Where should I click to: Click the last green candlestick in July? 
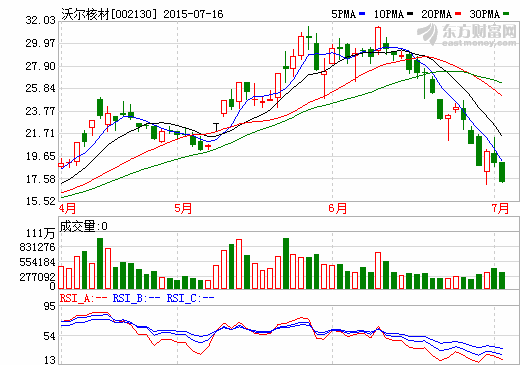point(502,172)
